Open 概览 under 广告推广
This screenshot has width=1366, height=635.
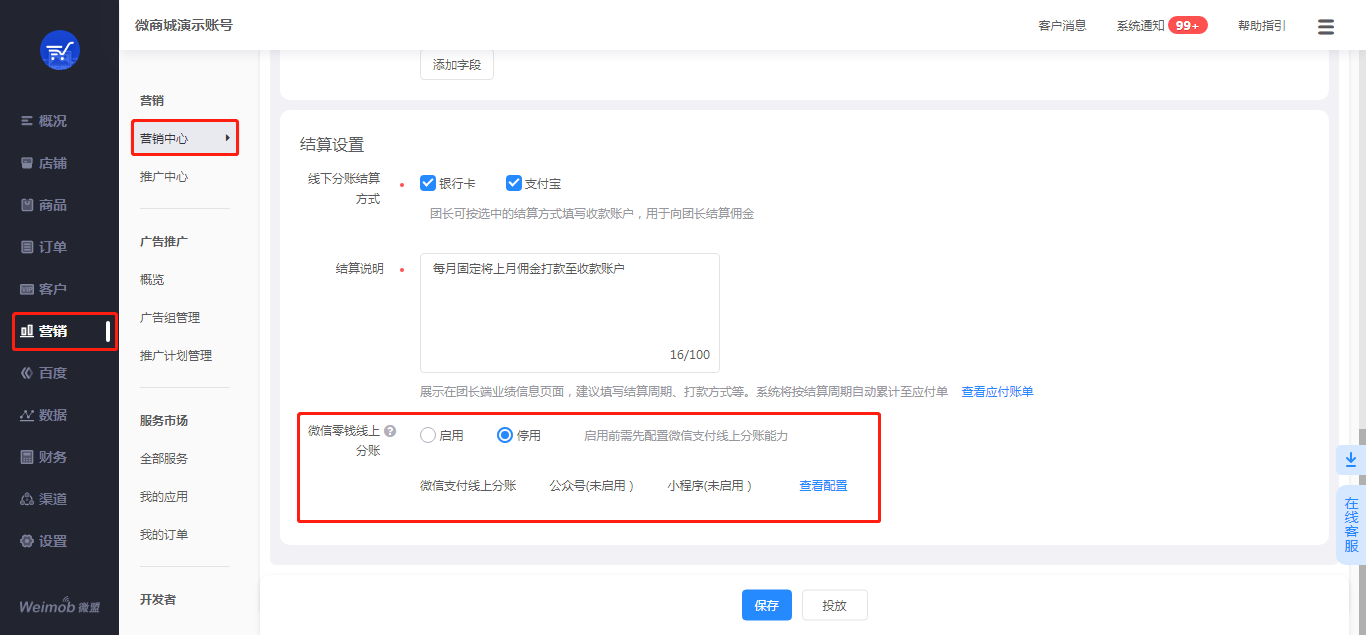tap(152, 280)
